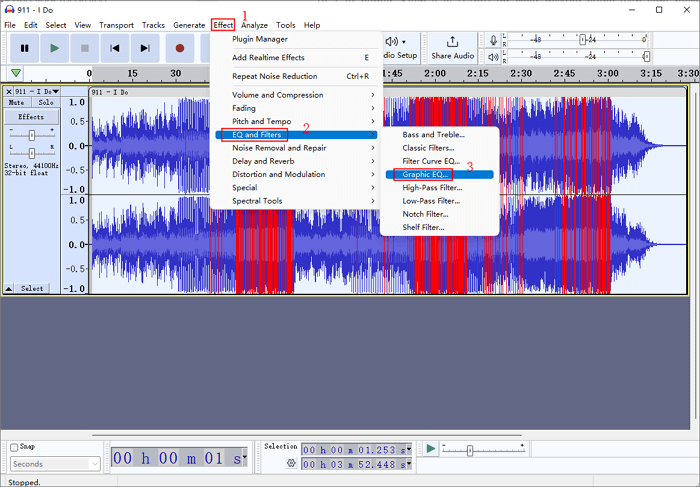Click the Pause button in transport toolbar
The width and height of the screenshot is (700, 487).
click(24, 47)
